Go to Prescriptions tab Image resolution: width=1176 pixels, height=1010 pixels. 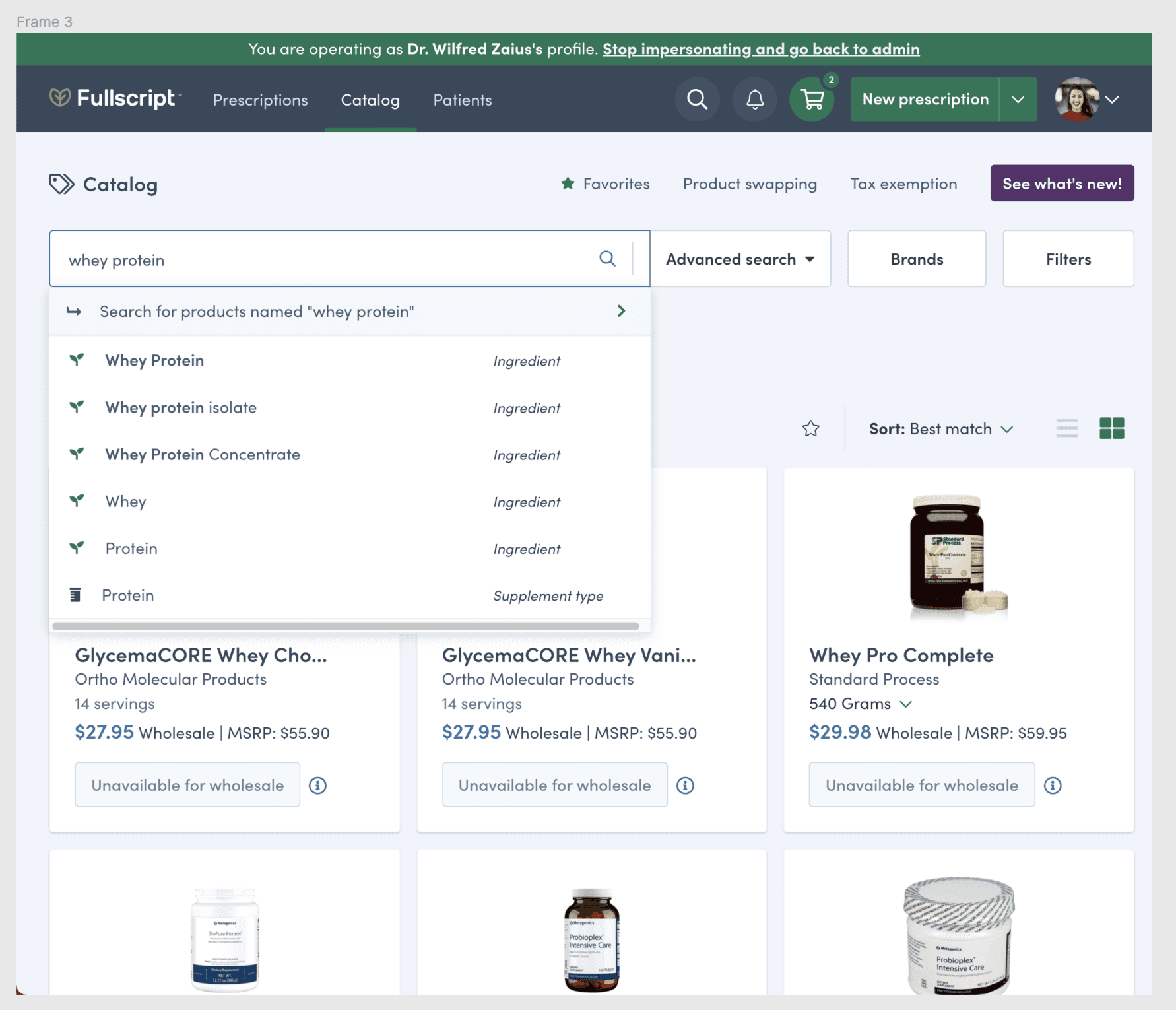pyautogui.click(x=260, y=100)
